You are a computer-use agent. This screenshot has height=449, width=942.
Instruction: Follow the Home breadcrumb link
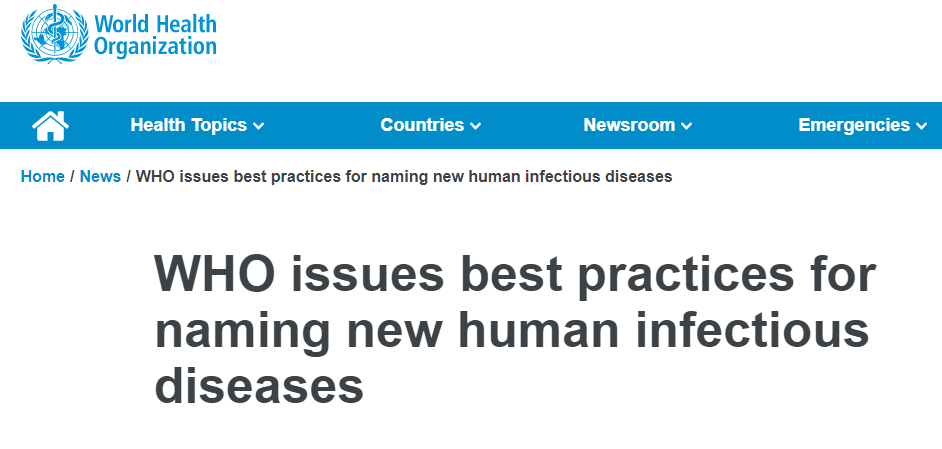tap(43, 176)
